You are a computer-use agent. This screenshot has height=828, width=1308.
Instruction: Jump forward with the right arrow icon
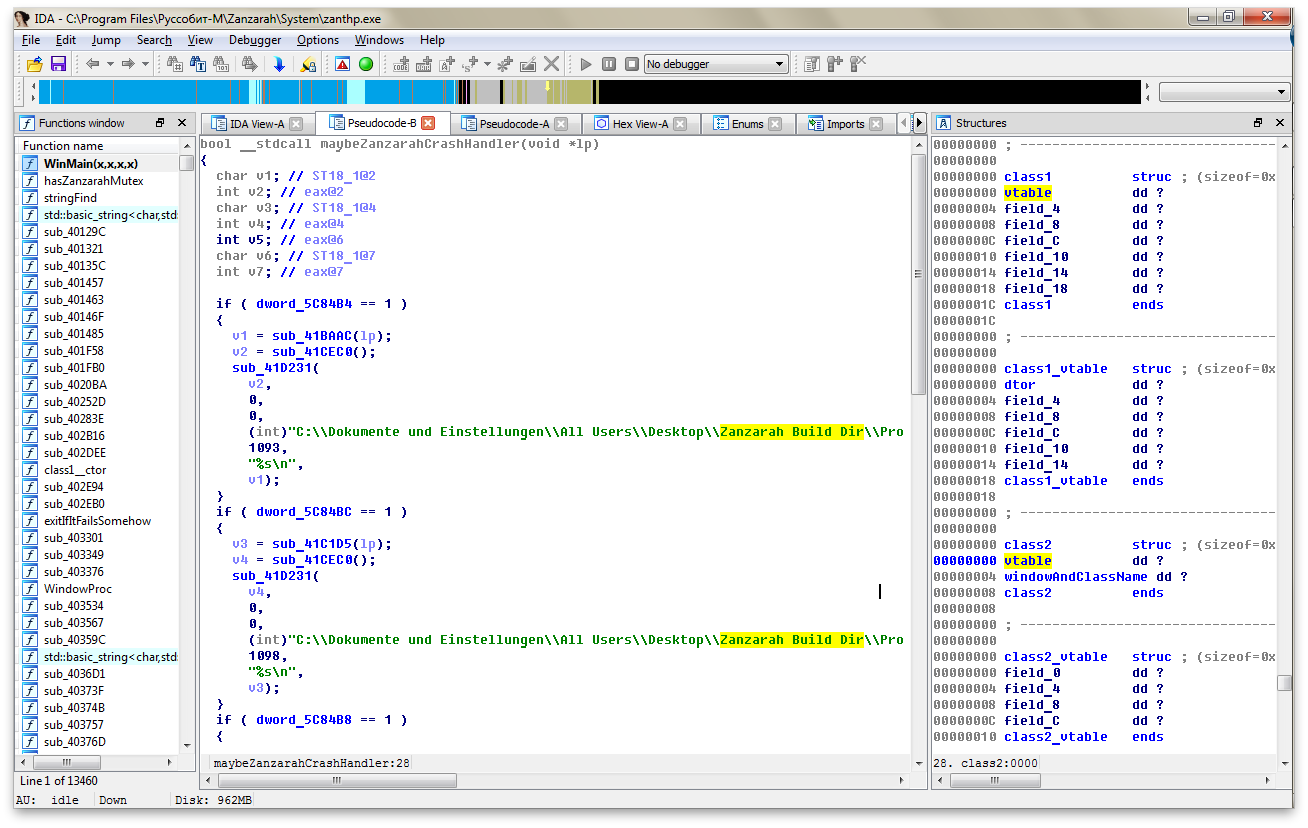128,64
